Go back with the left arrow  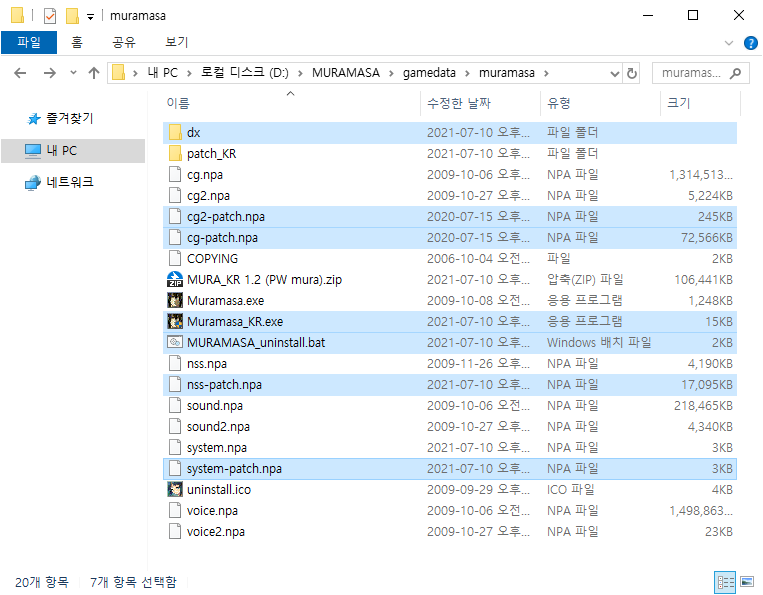coord(20,73)
